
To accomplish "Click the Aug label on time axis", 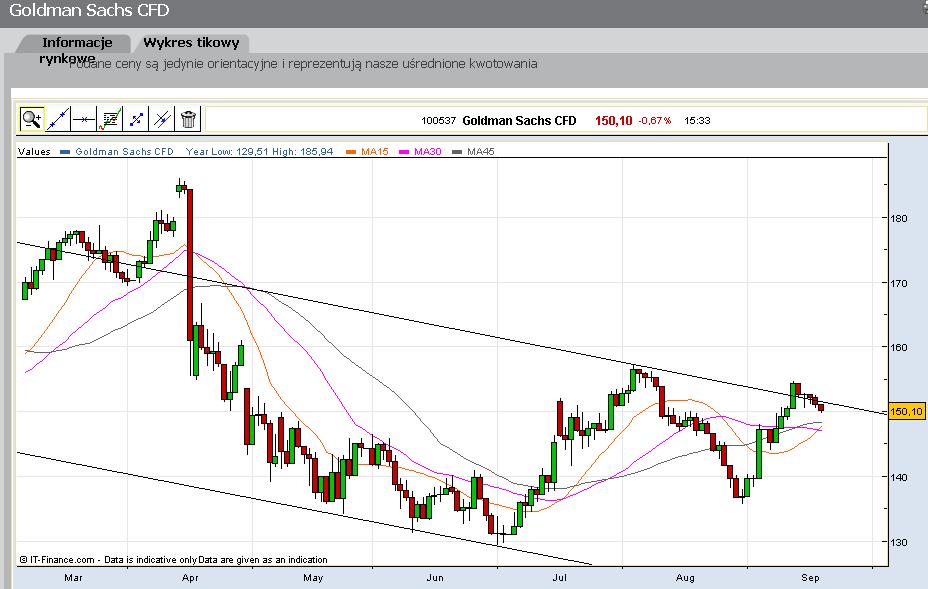I will [x=685, y=578].
